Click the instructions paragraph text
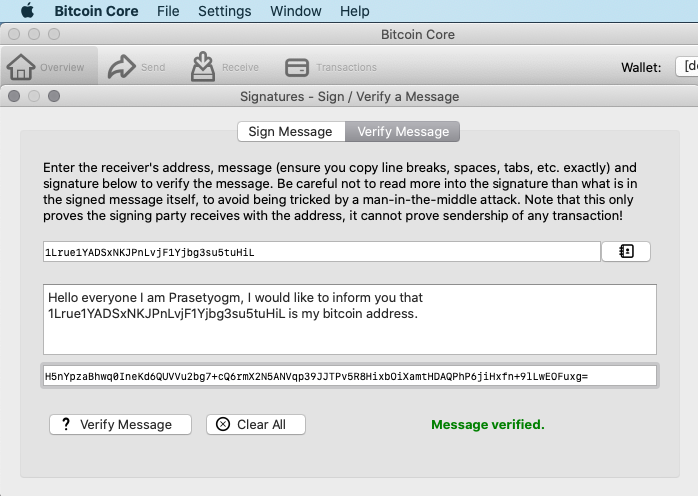Image resolution: width=698 pixels, height=496 pixels. click(x=340, y=191)
